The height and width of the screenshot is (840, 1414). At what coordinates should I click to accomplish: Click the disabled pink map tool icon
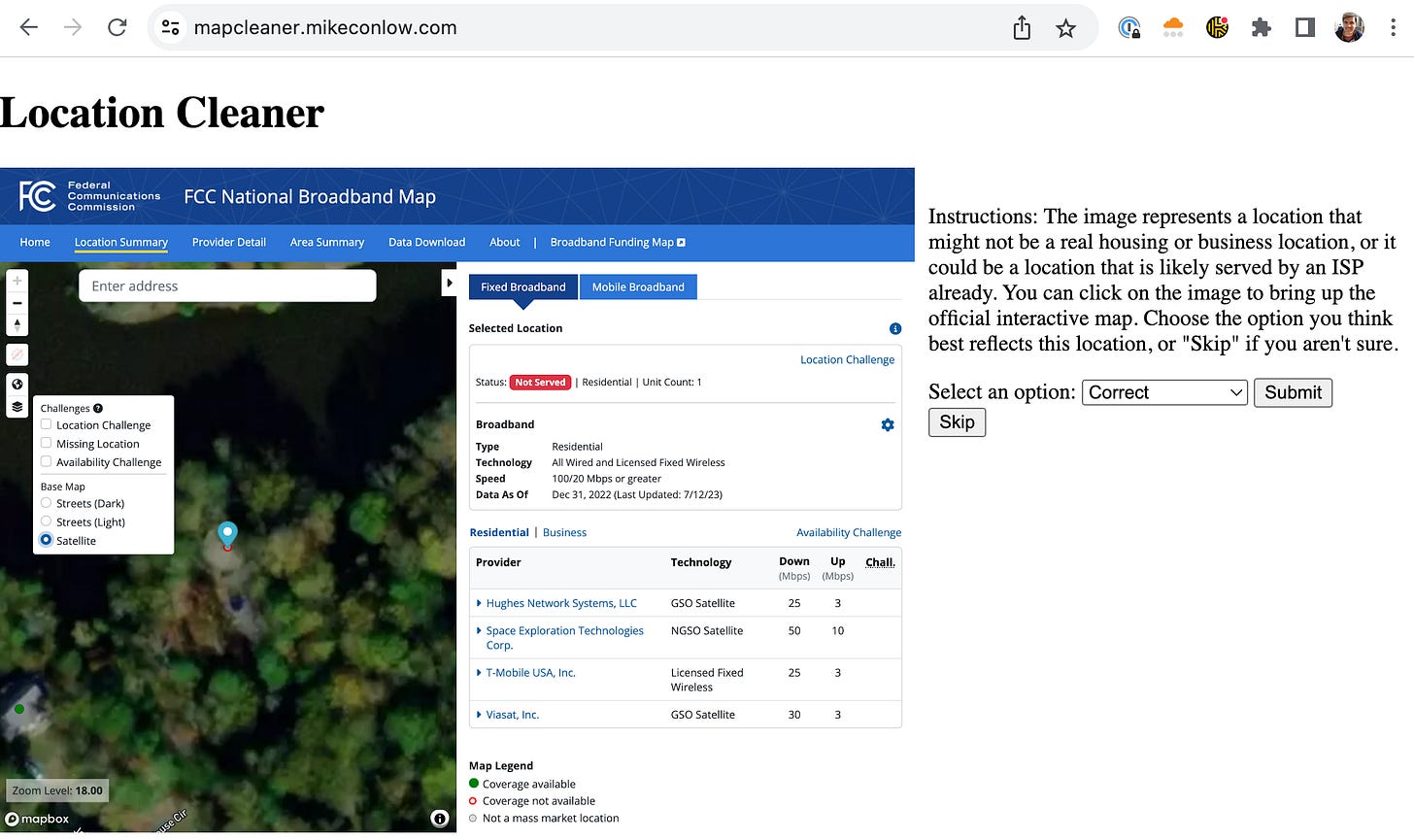pos(17,354)
